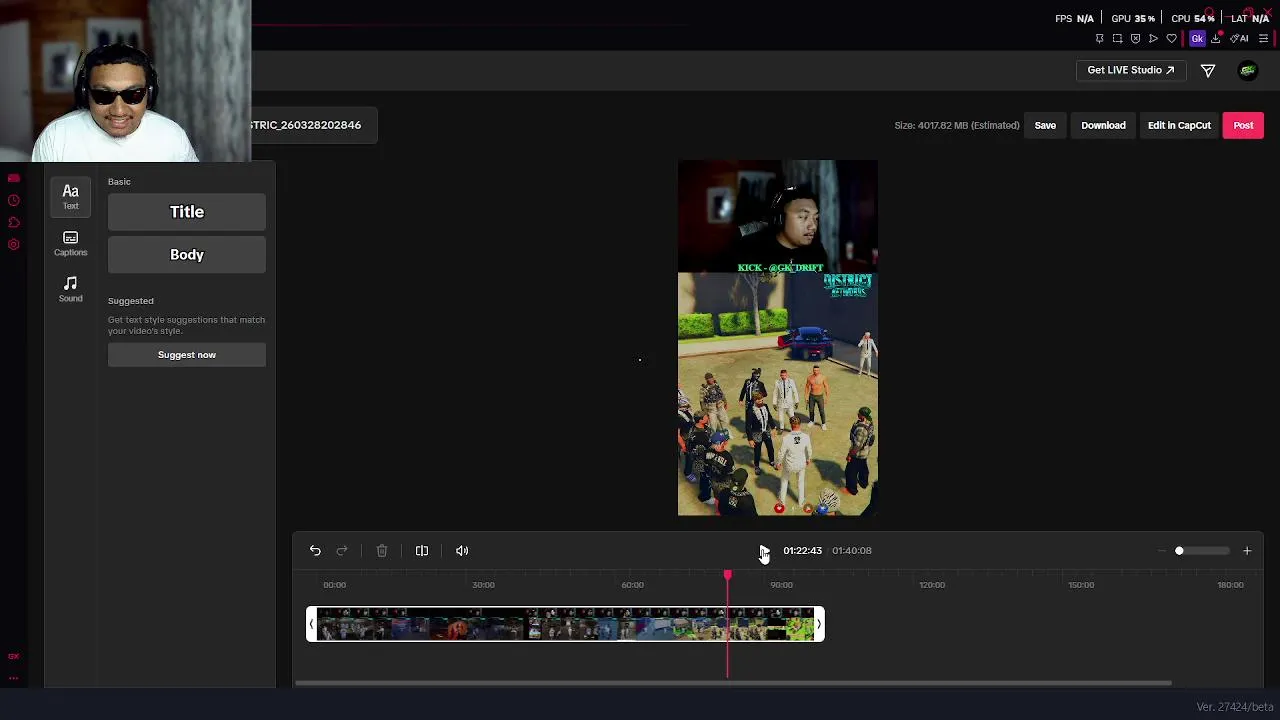
Task: Undo the last edit
Action: pyautogui.click(x=315, y=551)
